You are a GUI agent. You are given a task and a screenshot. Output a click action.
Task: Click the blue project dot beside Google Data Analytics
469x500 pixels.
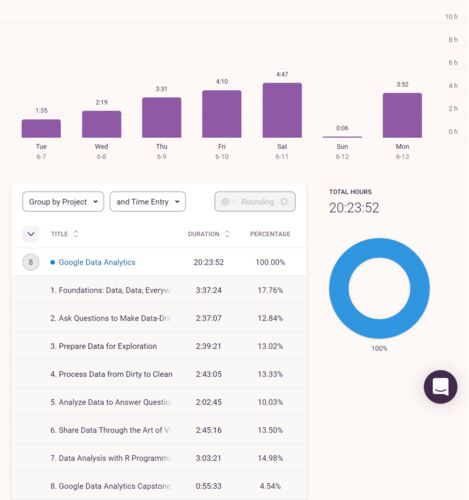tap(52, 262)
